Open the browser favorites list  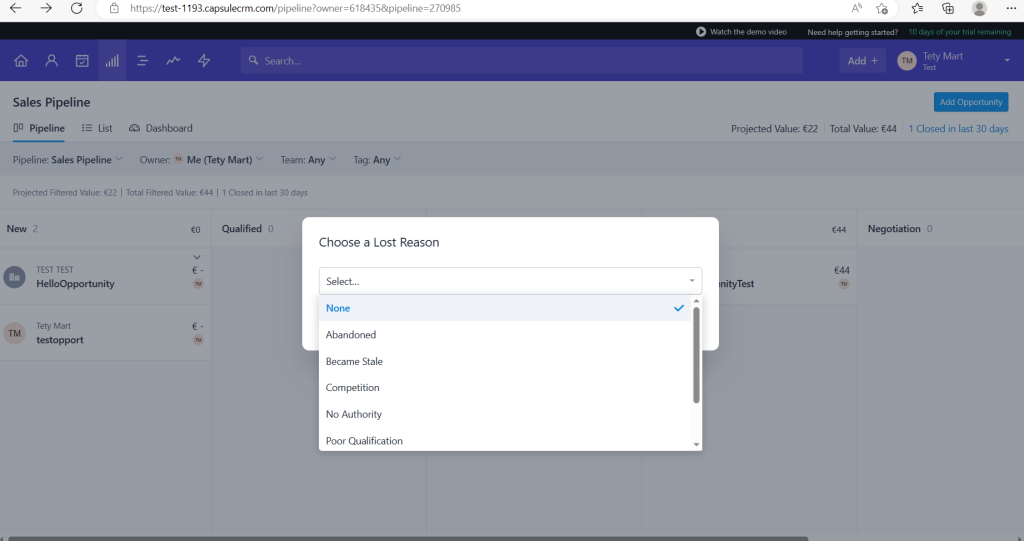918,8
